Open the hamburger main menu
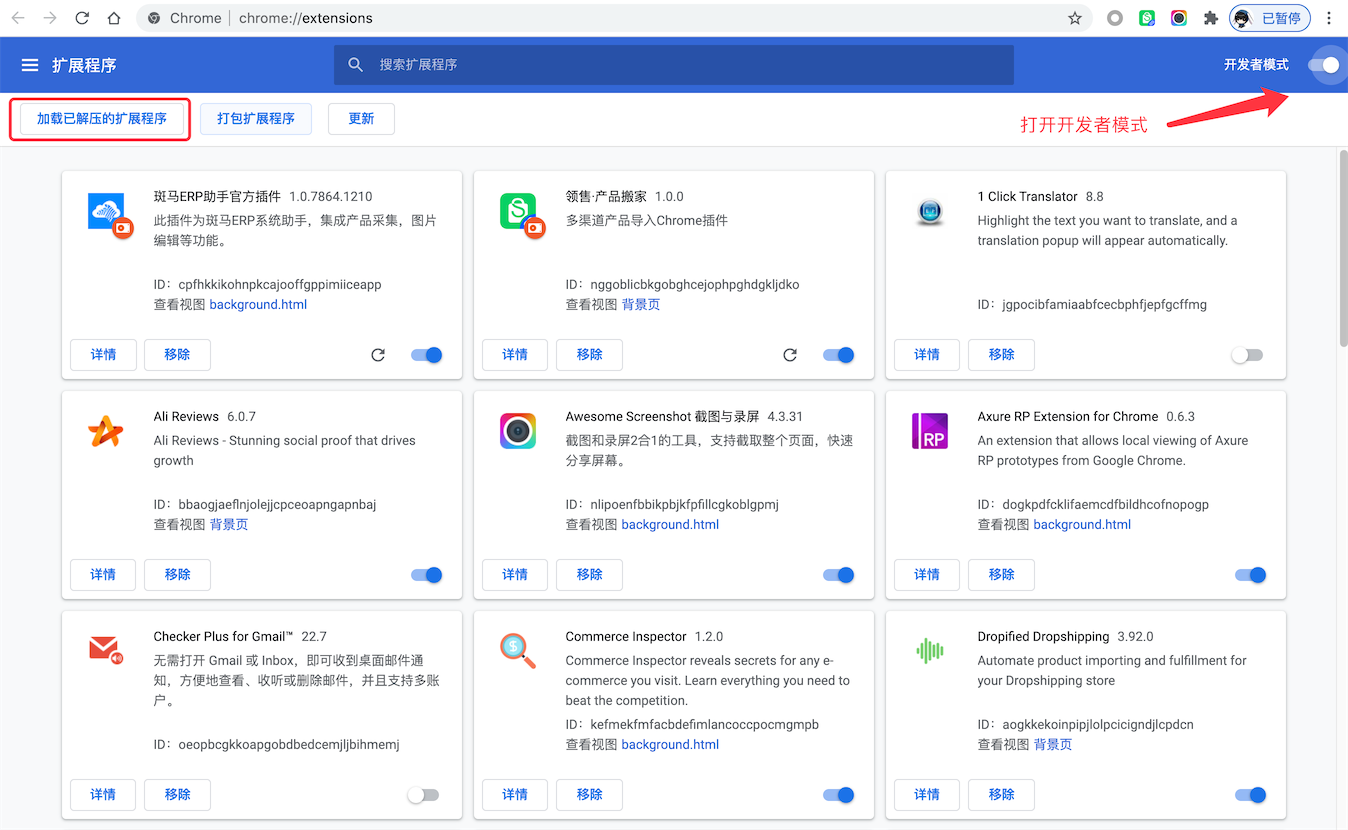The image size is (1348, 830). pyautogui.click(x=30, y=65)
